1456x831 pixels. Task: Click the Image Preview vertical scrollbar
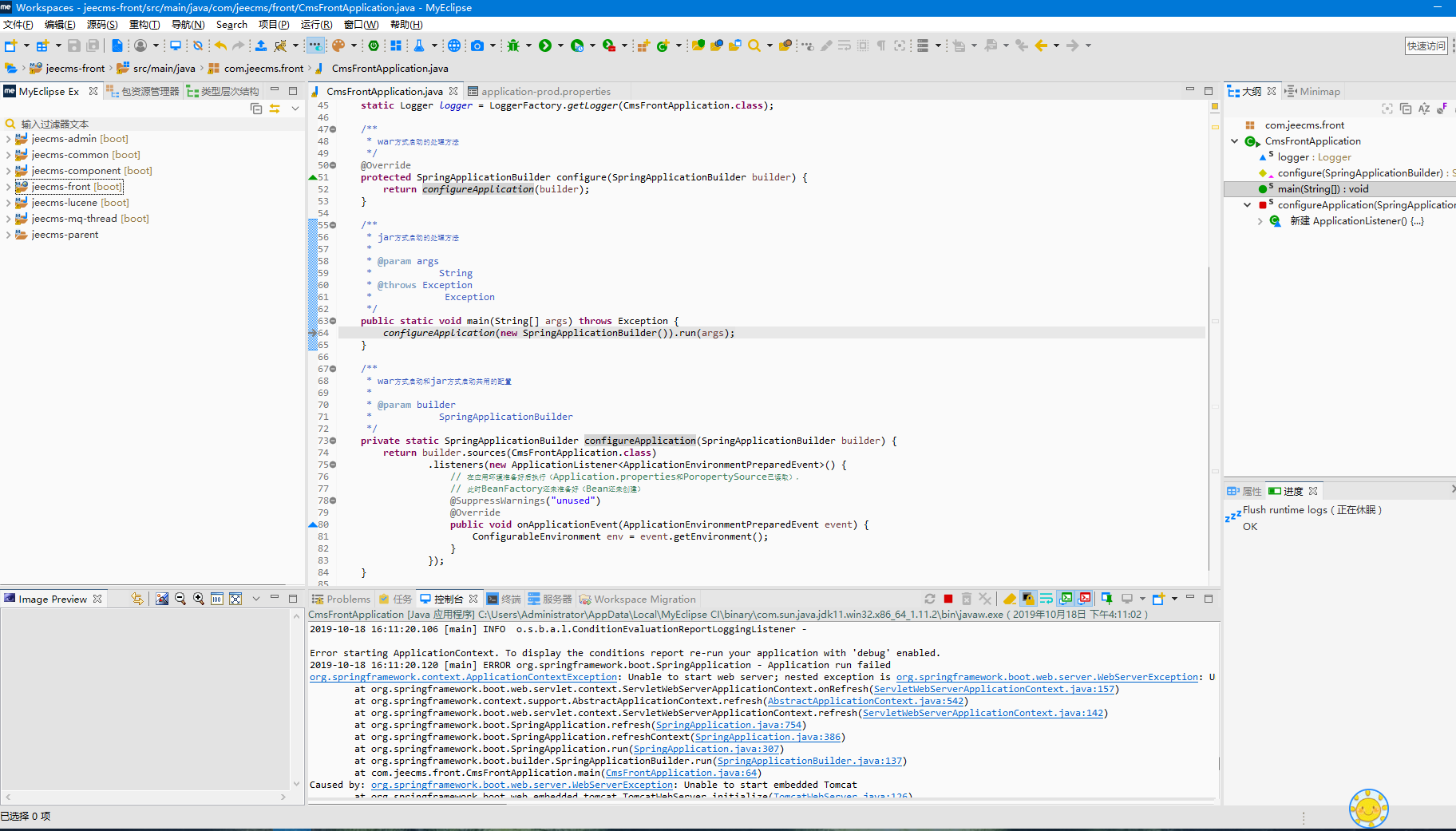pos(296,698)
